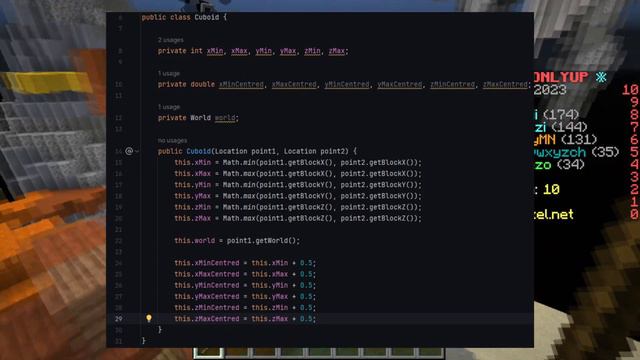Click this.zMaxCentred on line 29

[x=207, y=319]
